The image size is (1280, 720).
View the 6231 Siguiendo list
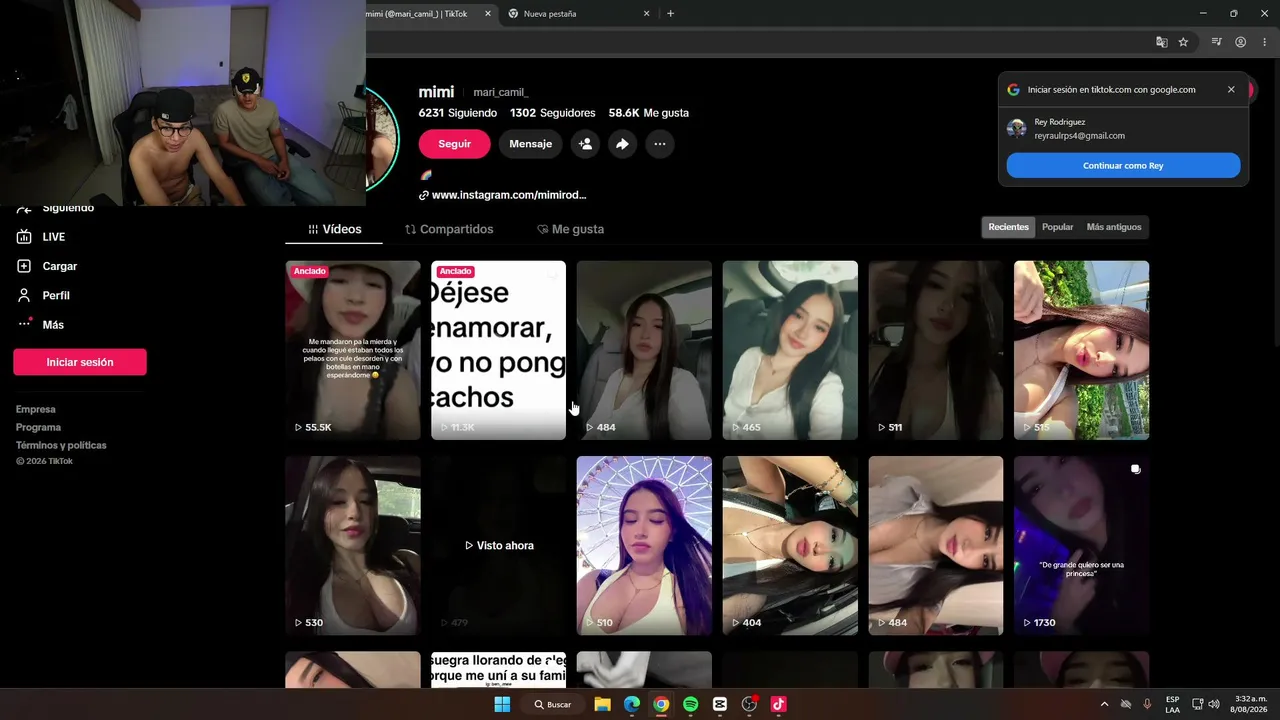tap(456, 113)
